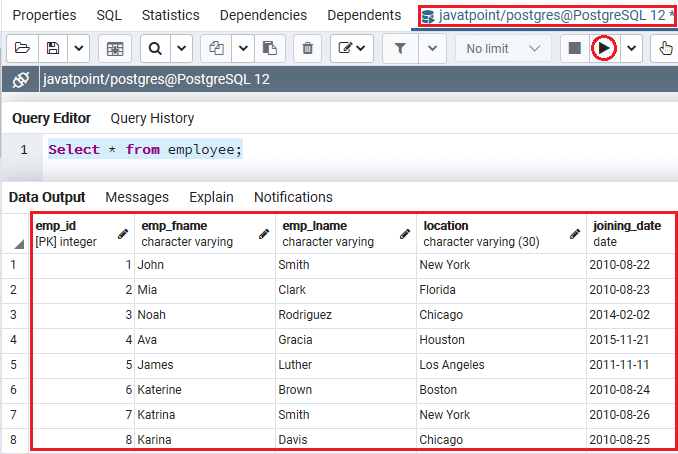The width and height of the screenshot is (678, 454).
Task: Select the location column header
Action: [x=502, y=233]
